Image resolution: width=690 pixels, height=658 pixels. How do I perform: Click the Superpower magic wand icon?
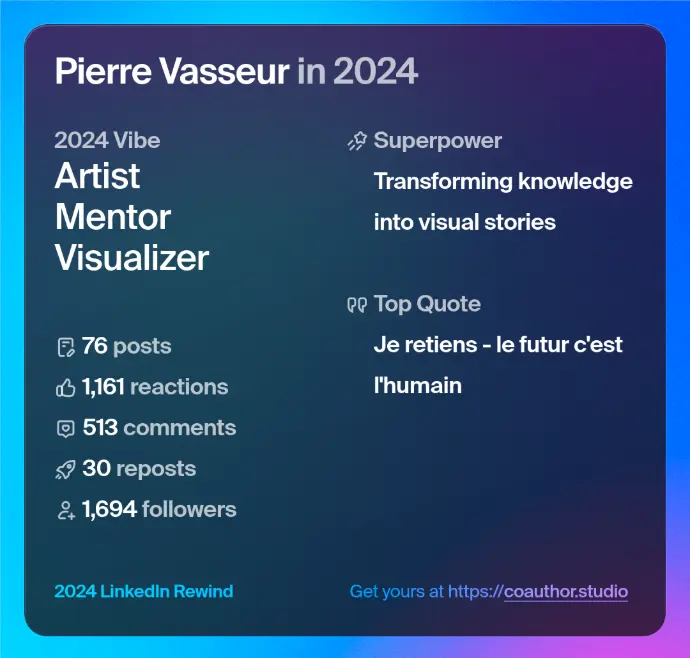pyautogui.click(x=357, y=141)
